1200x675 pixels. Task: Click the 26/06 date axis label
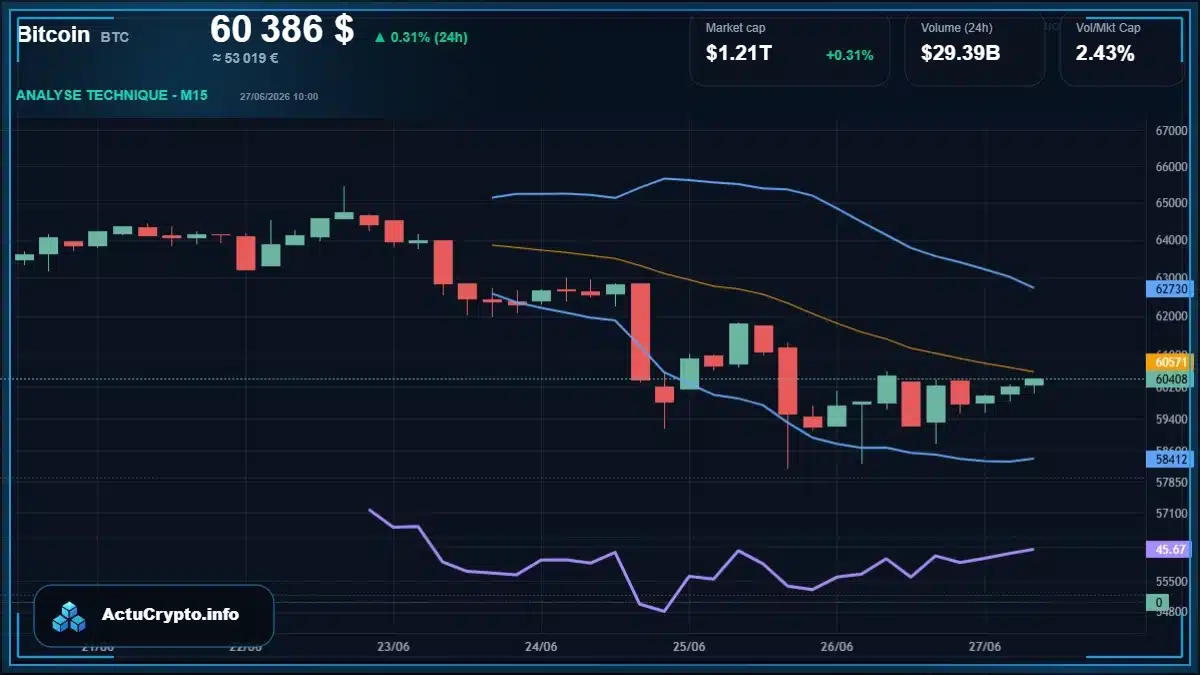pos(837,646)
